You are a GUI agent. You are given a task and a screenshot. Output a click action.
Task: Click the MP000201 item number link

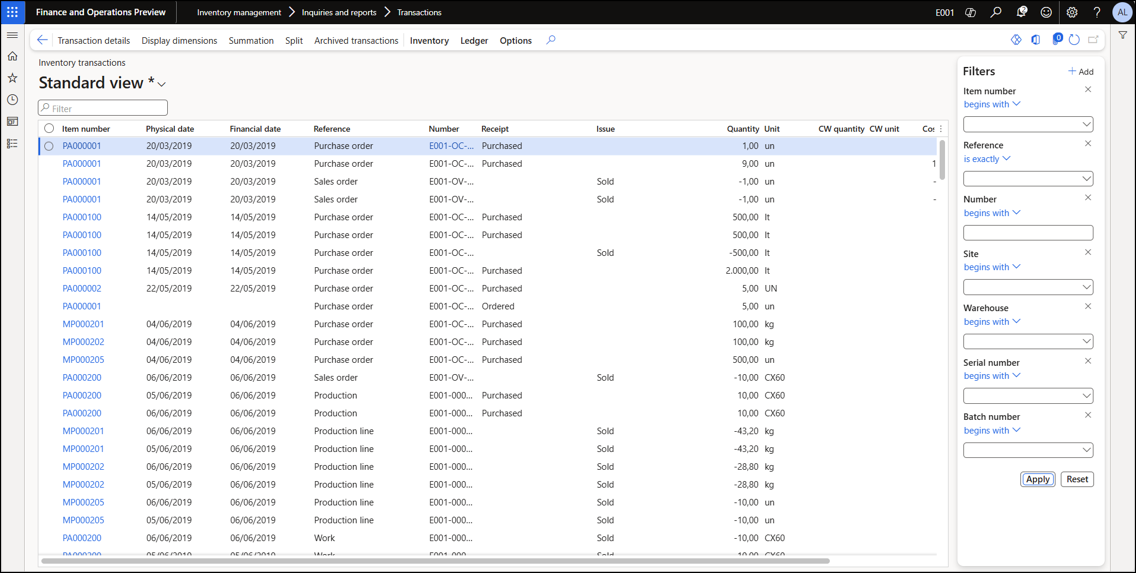coord(83,324)
